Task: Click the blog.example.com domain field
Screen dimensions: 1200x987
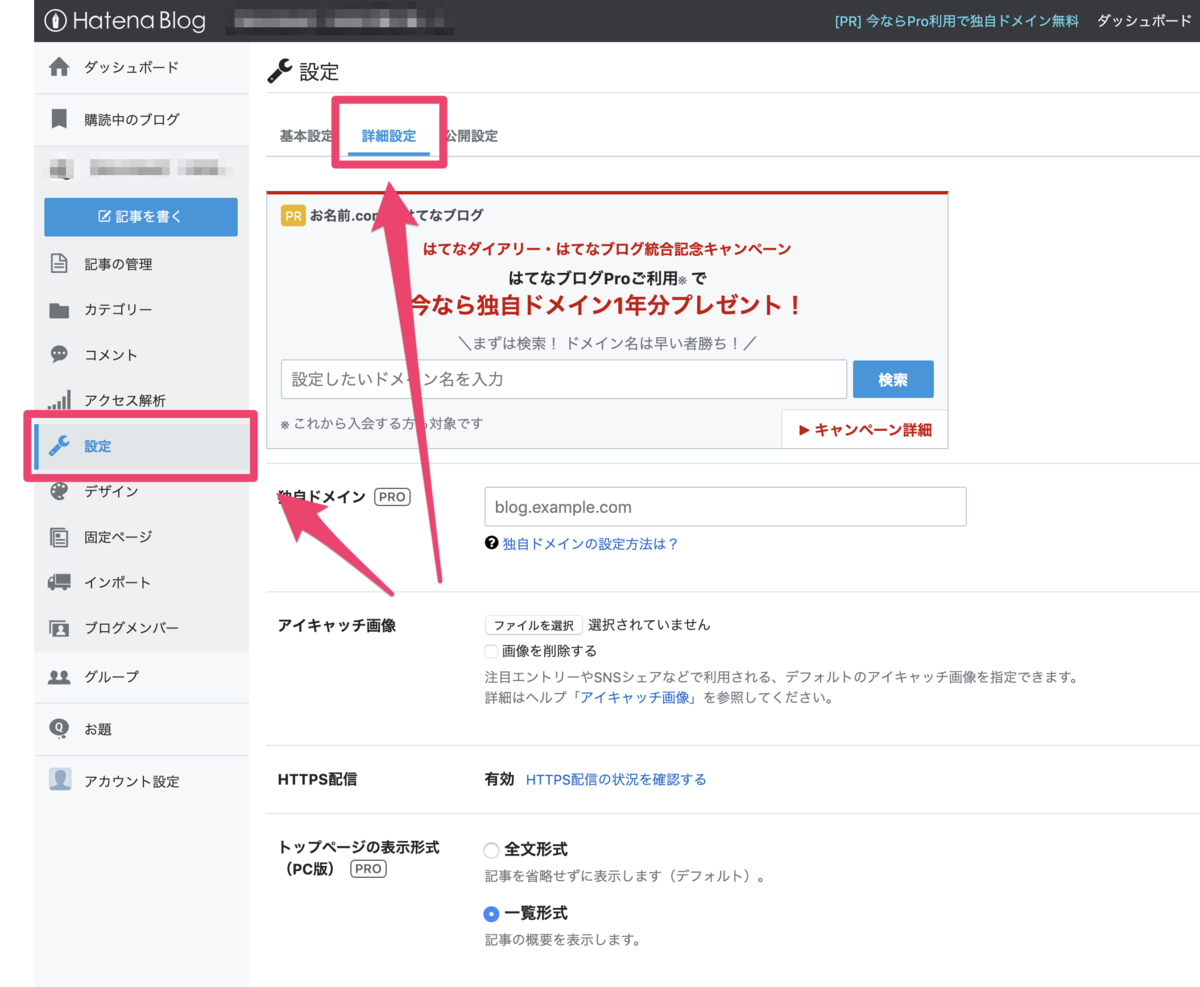Action: pos(725,506)
